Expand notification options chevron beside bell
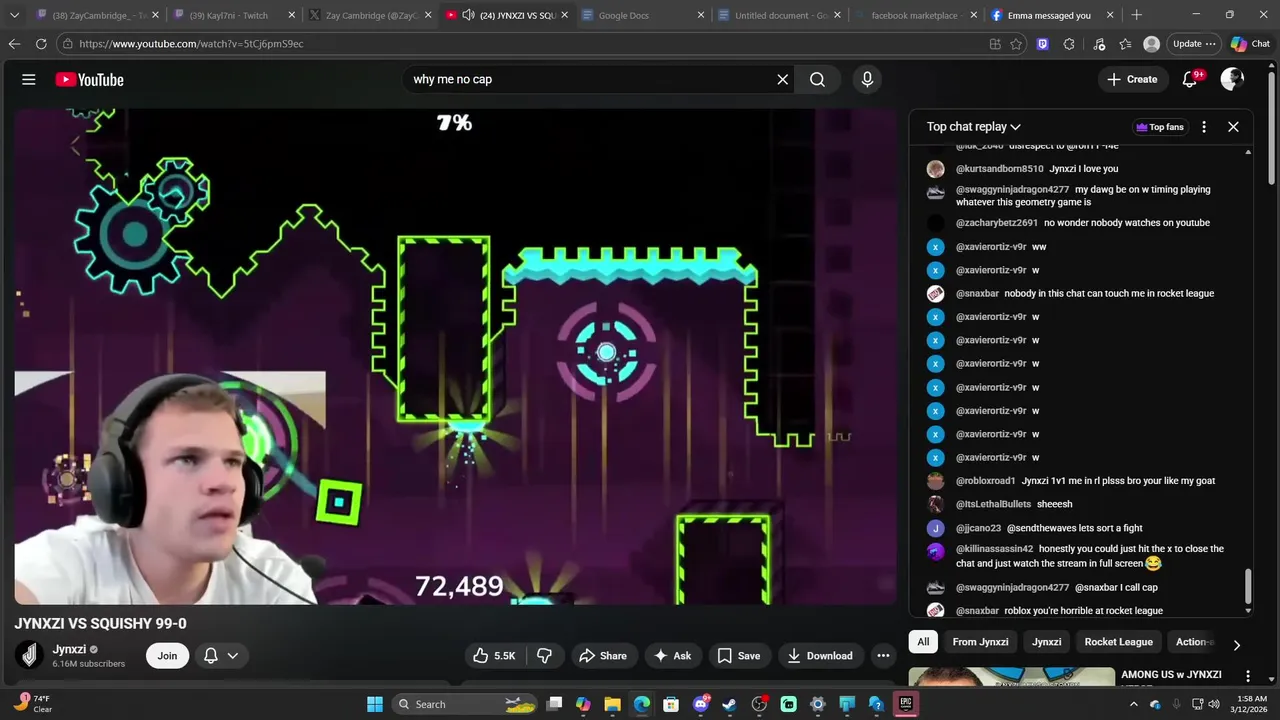 (x=233, y=656)
